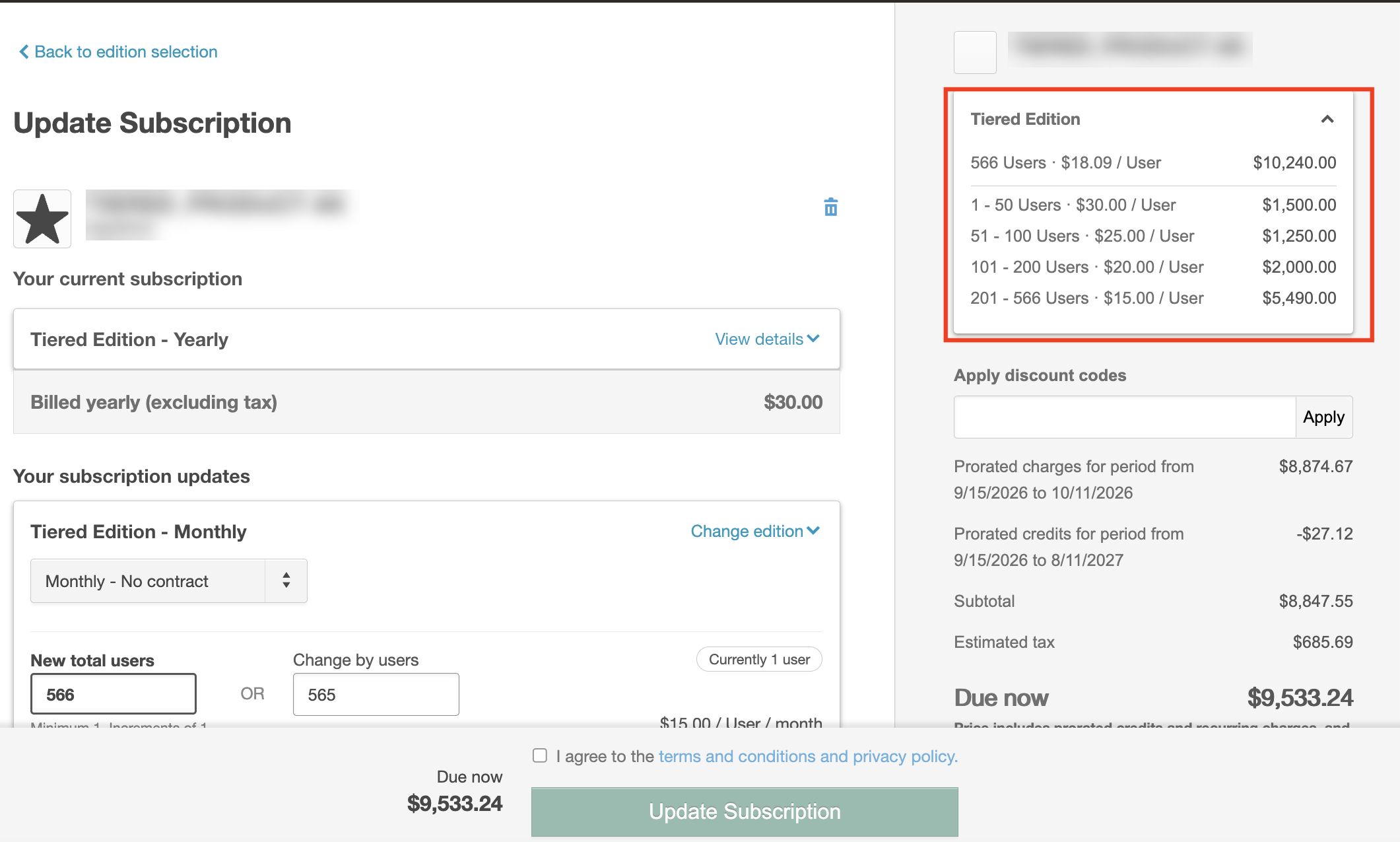Image resolution: width=1400 pixels, height=842 pixels.
Task: Expand View details for current subscription
Action: click(767, 339)
